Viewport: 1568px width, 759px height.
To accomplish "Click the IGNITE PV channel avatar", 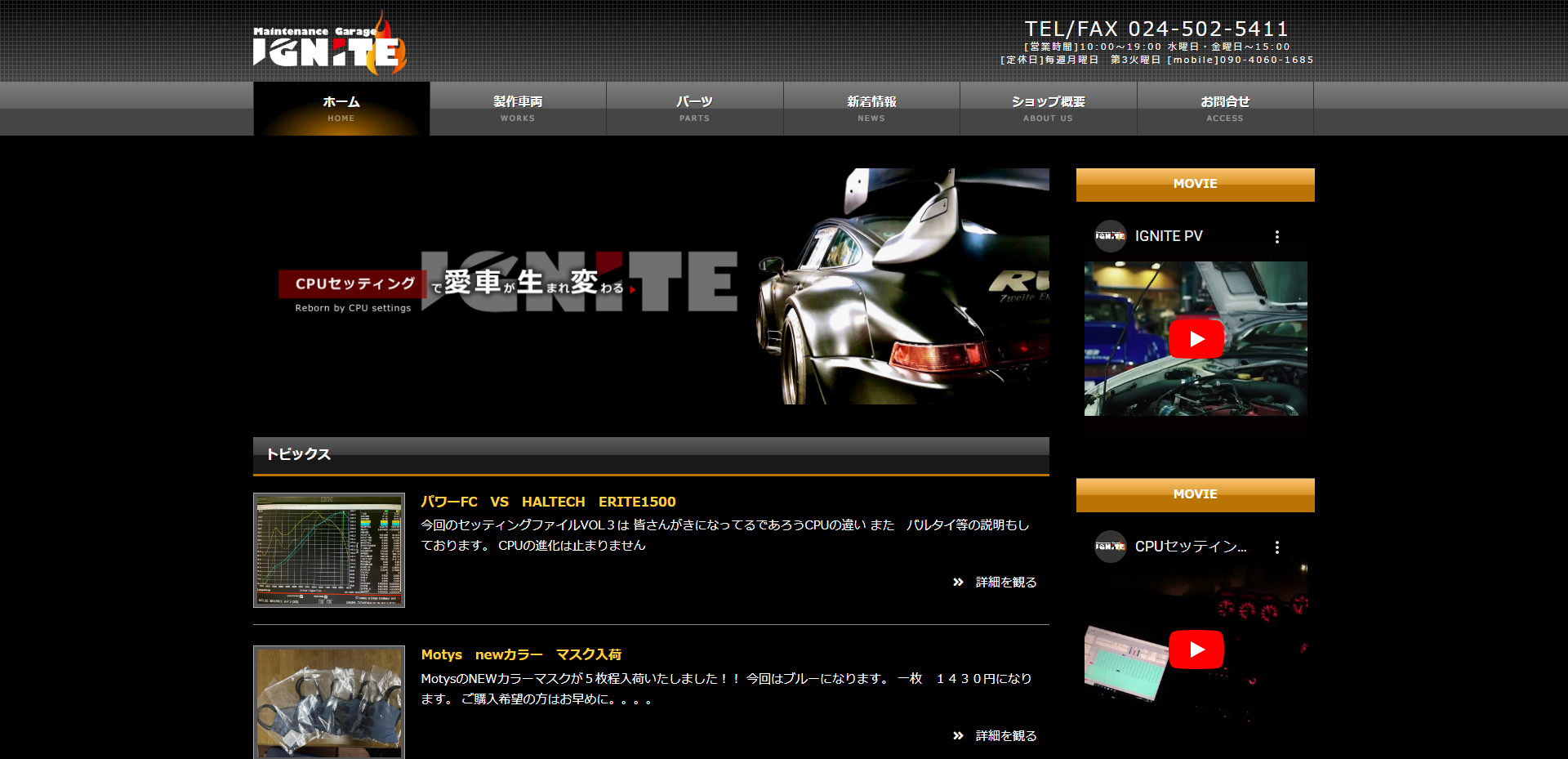I will 1110,236.
